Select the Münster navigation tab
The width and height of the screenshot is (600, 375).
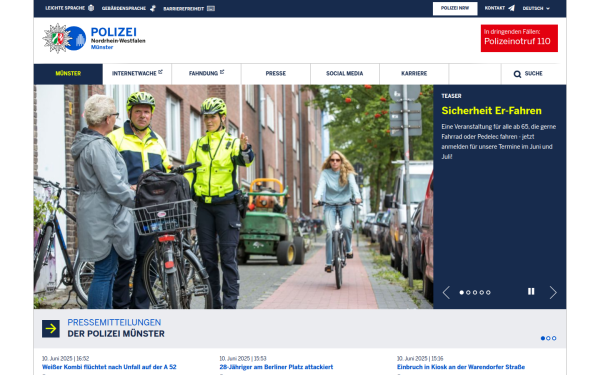pos(68,73)
